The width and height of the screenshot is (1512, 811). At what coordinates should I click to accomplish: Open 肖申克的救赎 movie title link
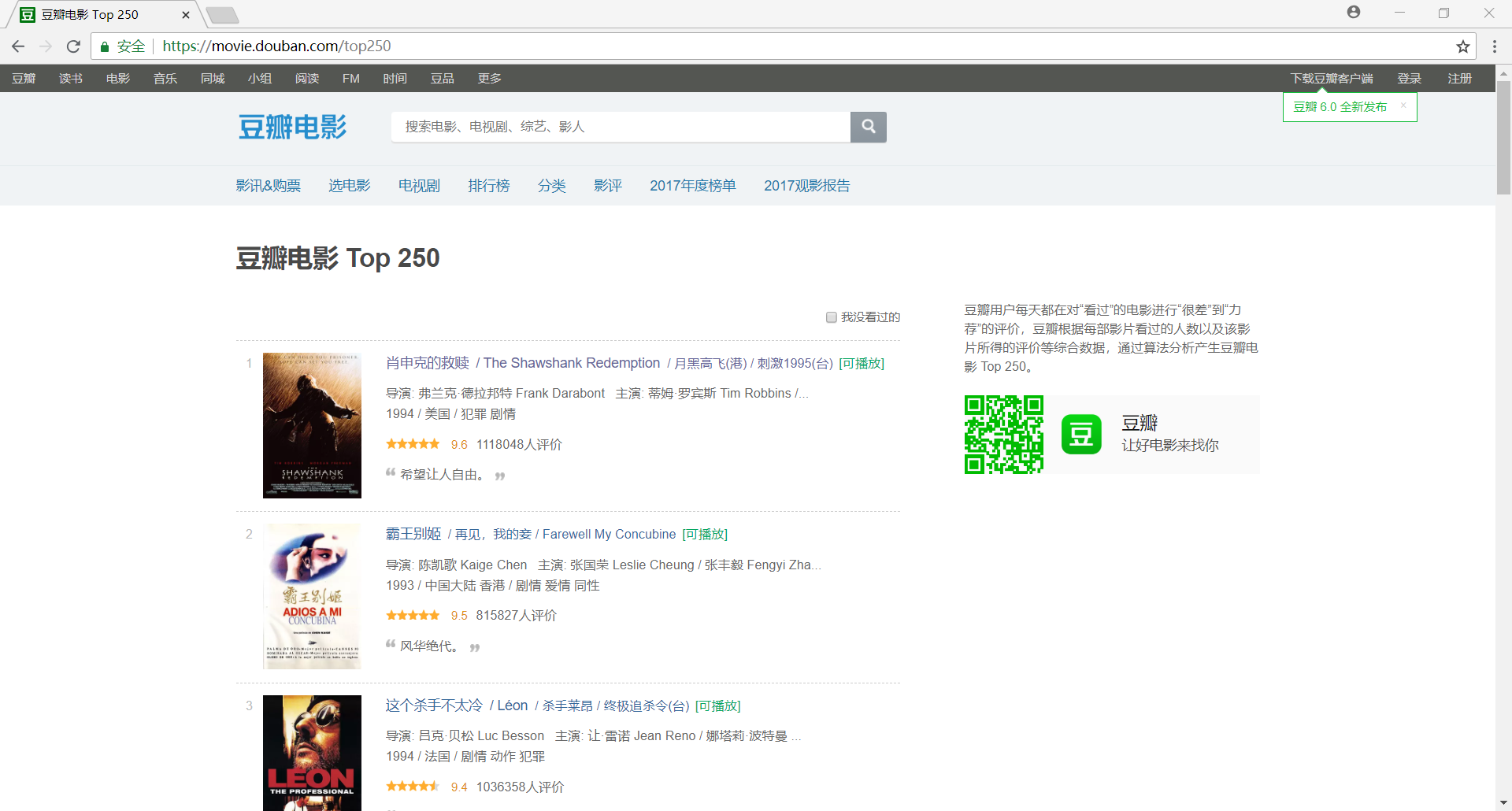click(x=428, y=363)
